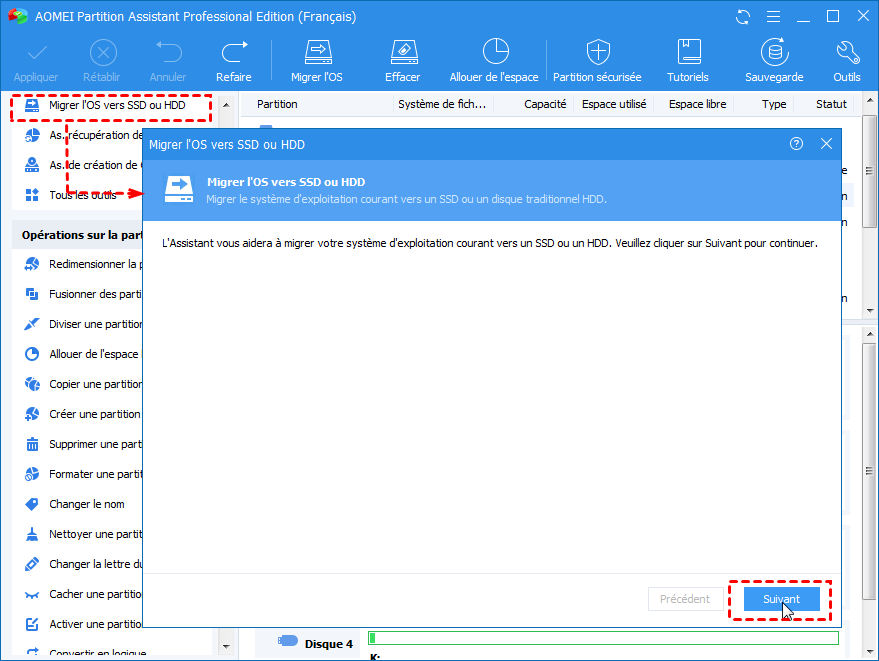Click the refresh icon in the title bar
The height and width of the screenshot is (661, 879).
click(x=743, y=17)
